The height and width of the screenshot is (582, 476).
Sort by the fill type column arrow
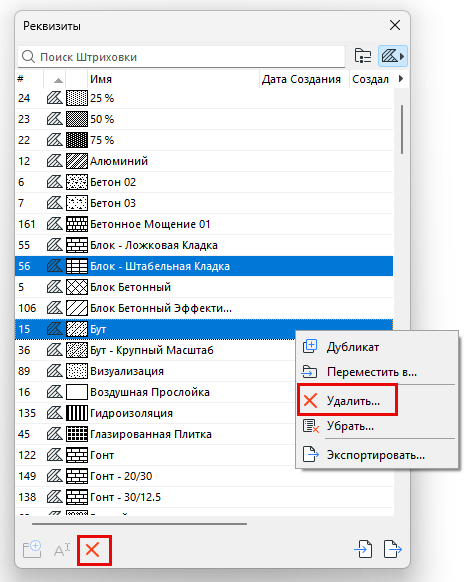point(58,79)
